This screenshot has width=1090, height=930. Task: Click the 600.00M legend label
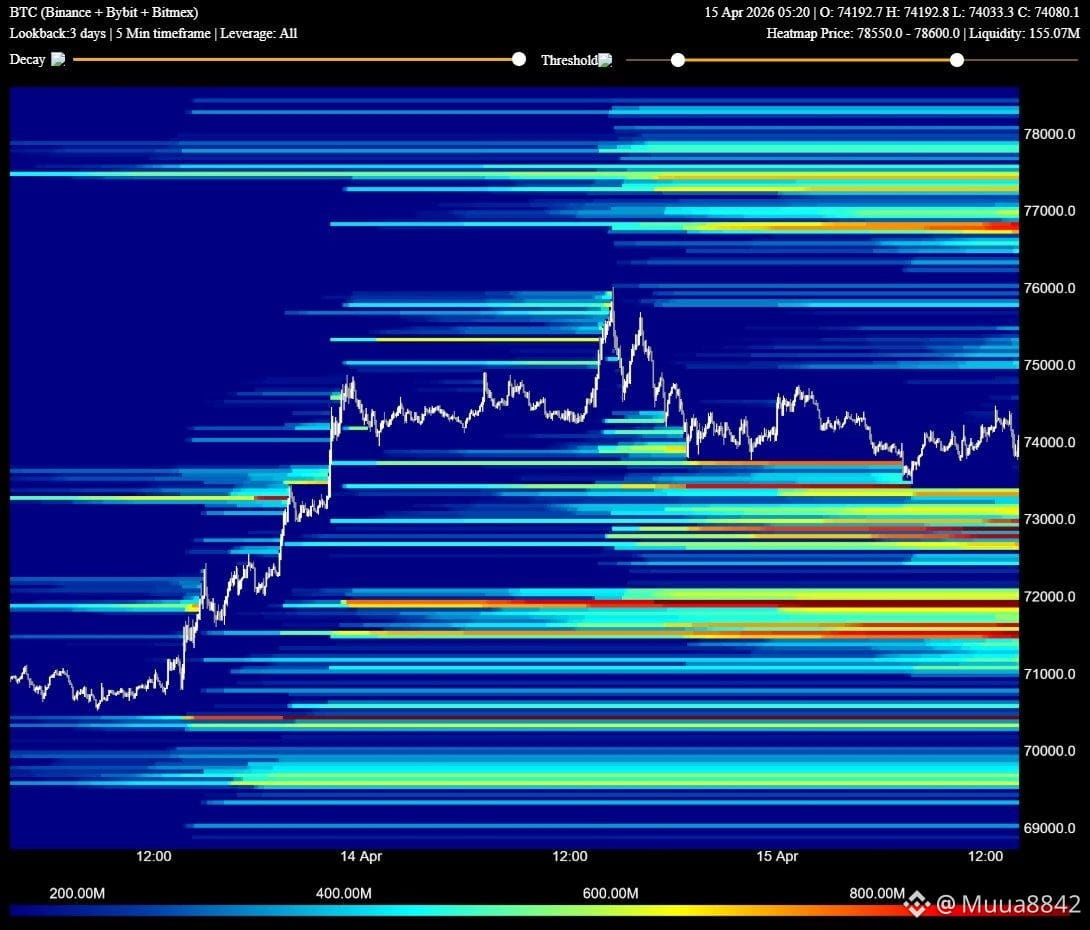click(610, 894)
